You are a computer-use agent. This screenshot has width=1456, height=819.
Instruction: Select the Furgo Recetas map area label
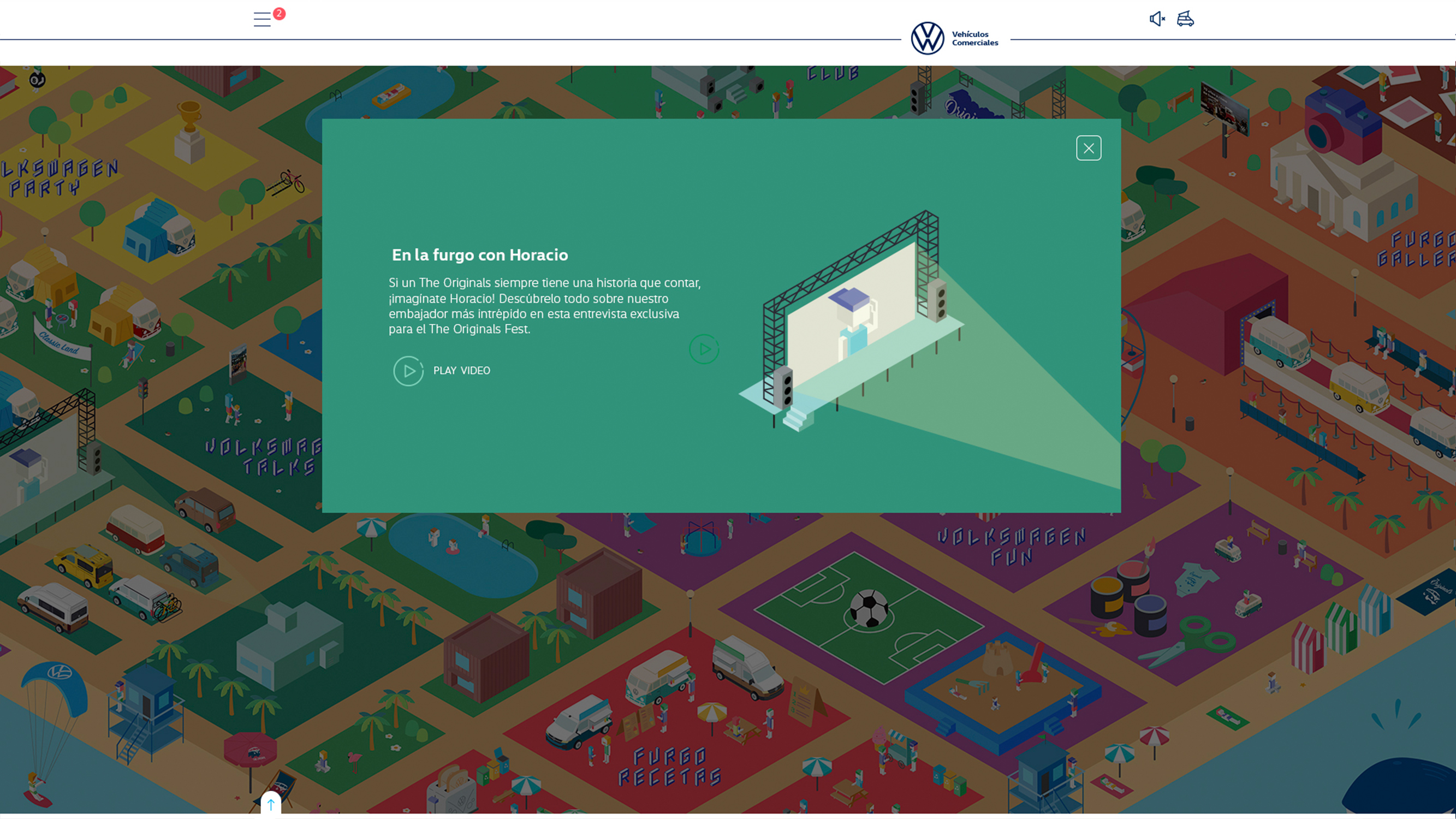point(670,767)
